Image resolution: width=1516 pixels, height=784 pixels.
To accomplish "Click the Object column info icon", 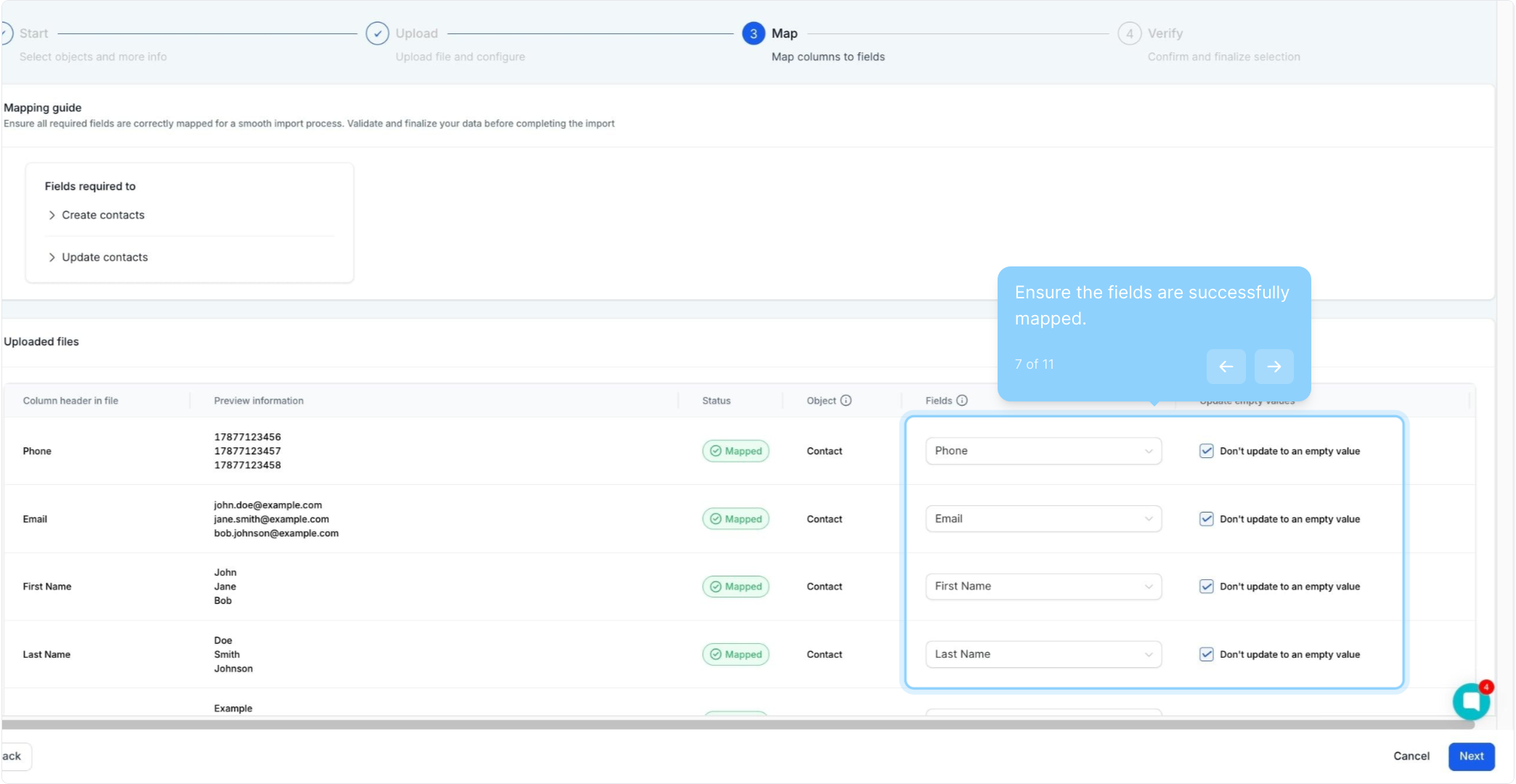I will [846, 401].
